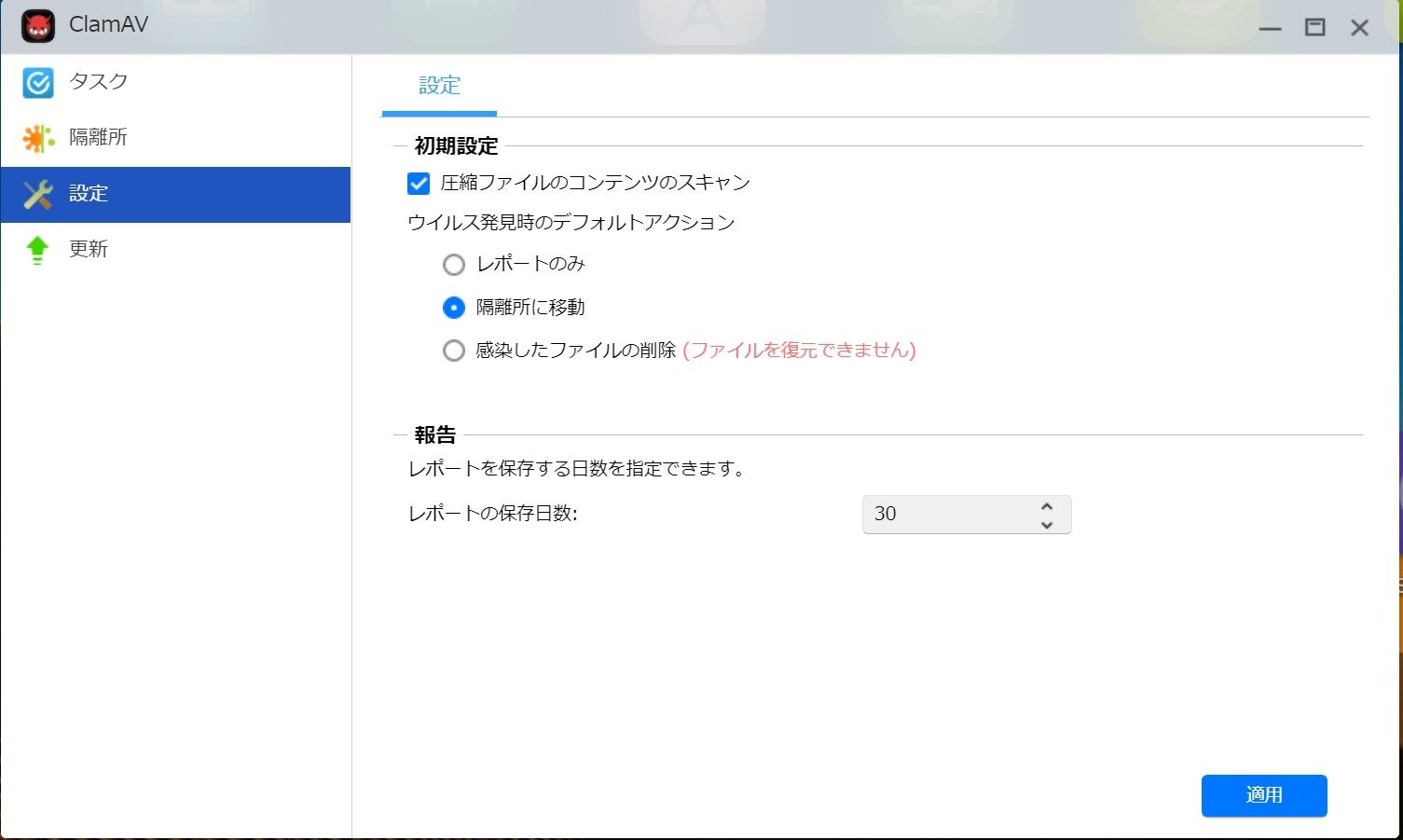Select the レポートのみ radio option
The width and height of the screenshot is (1403, 840).
pyautogui.click(x=454, y=266)
